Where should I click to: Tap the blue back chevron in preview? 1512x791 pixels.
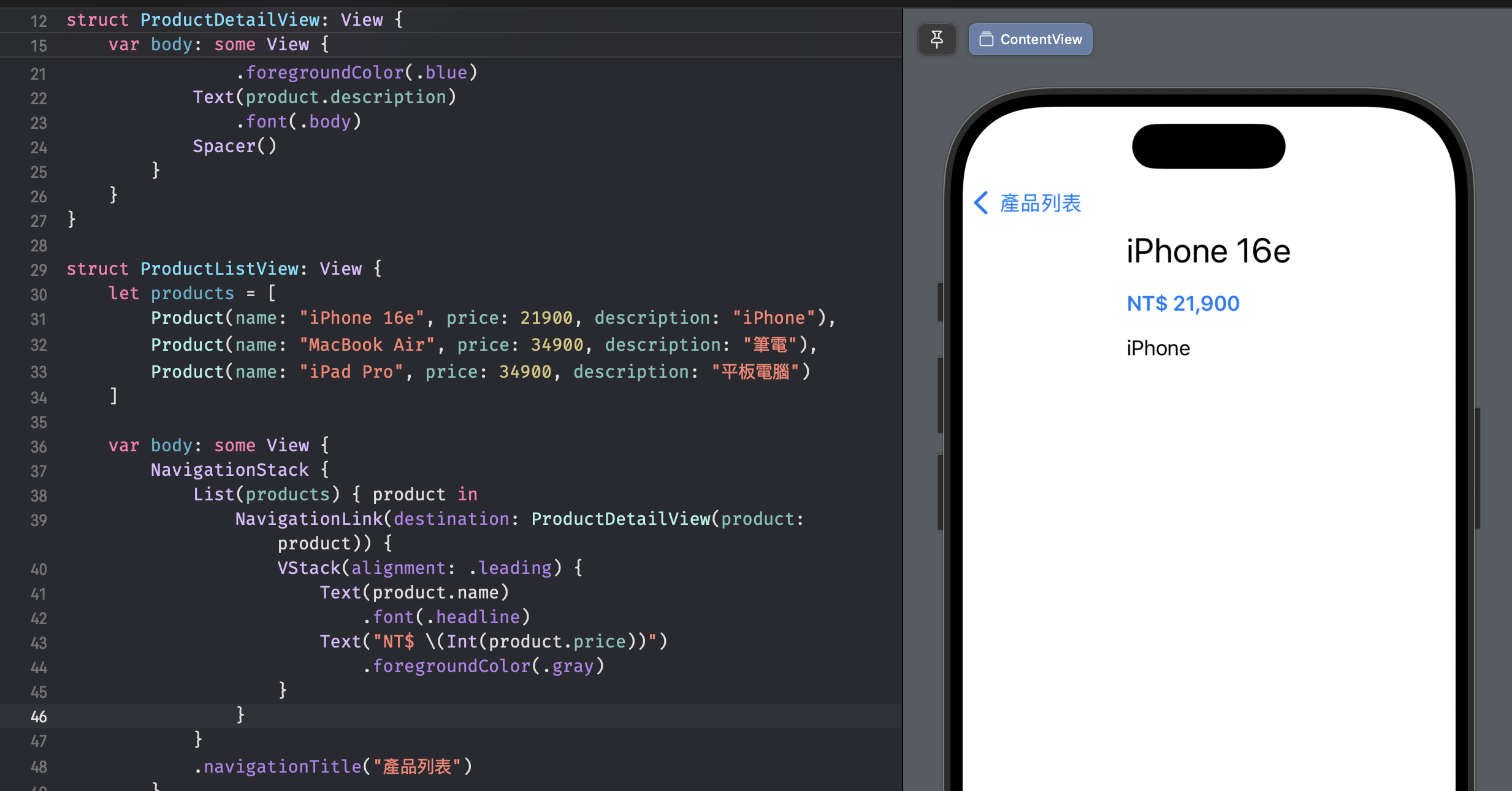[x=981, y=203]
